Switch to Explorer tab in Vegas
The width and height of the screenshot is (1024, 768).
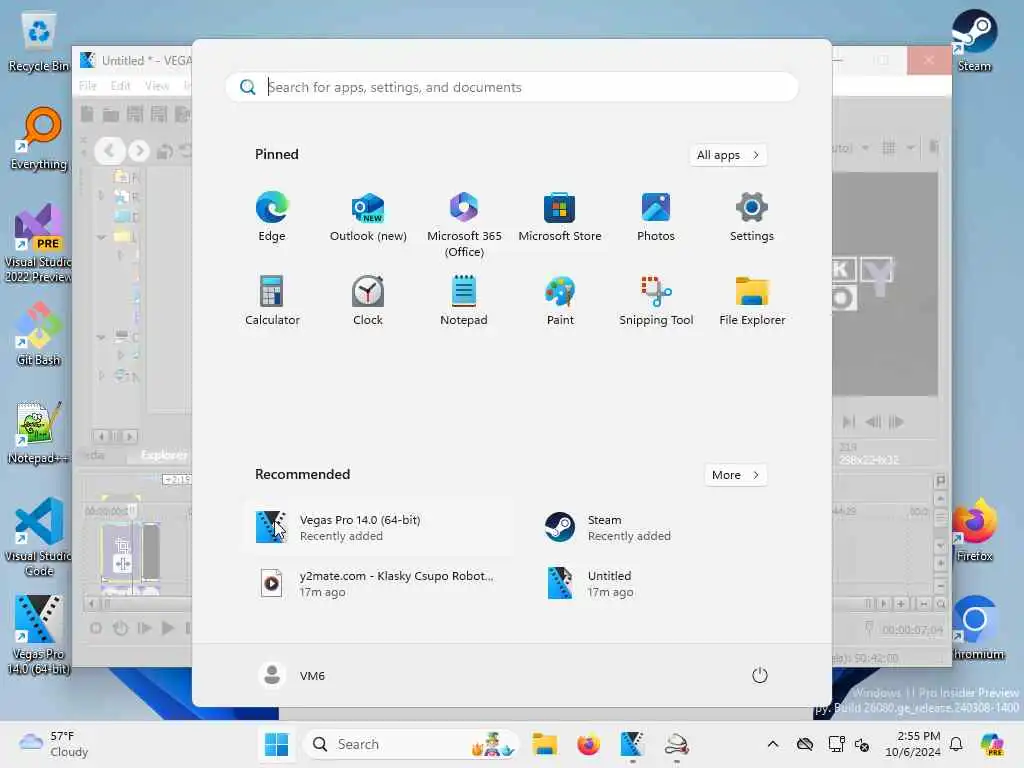[163, 455]
